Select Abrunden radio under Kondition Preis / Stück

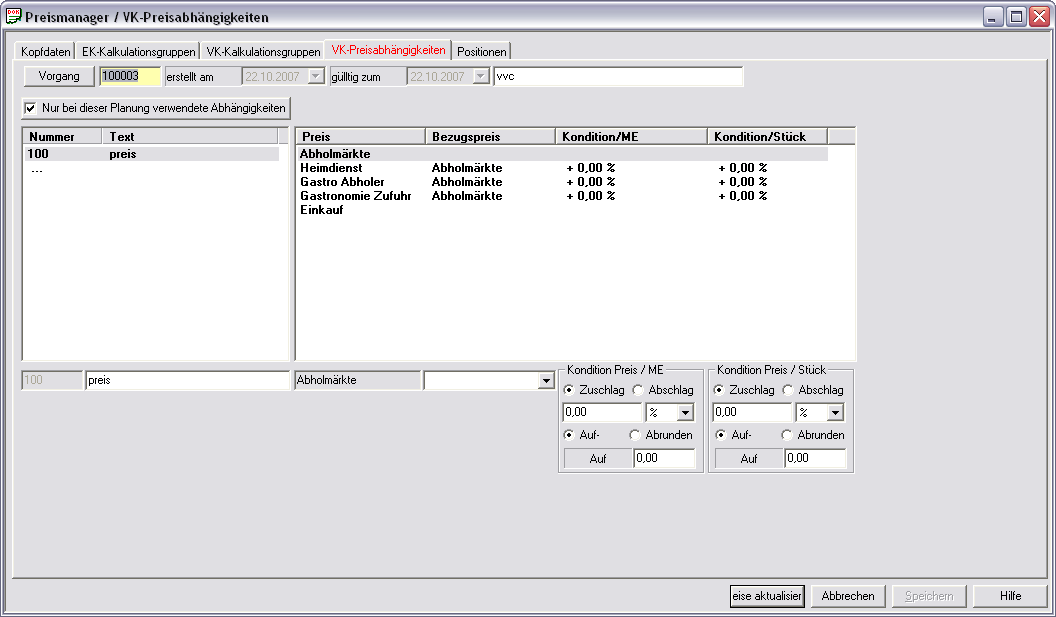point(787,435)
